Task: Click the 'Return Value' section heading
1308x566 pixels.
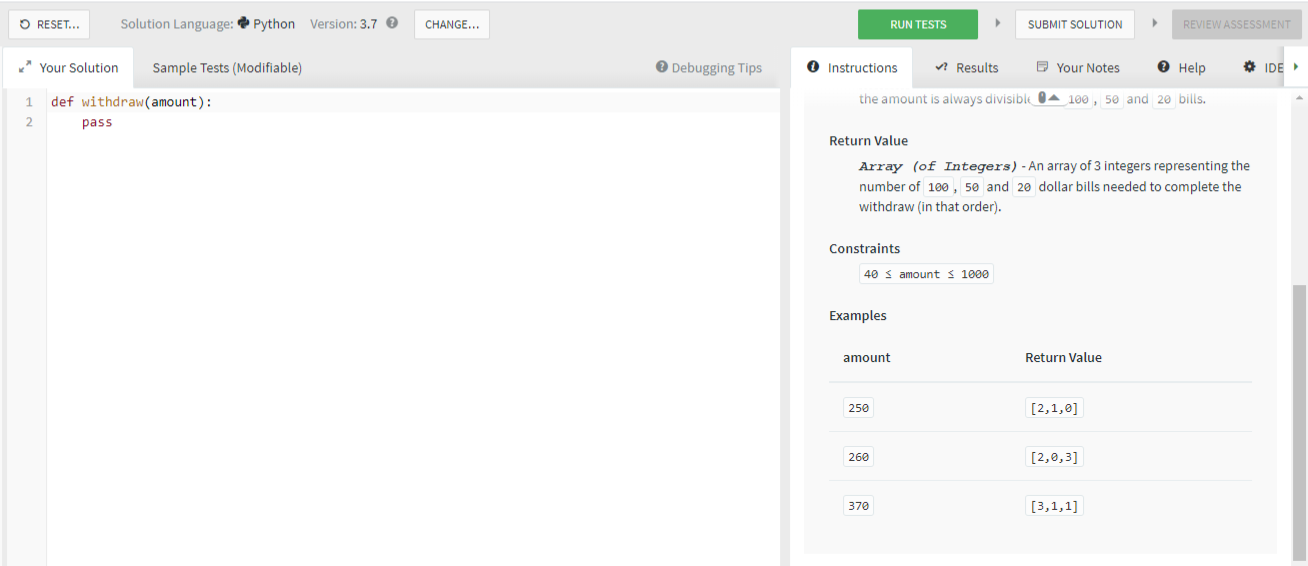Action: click(868, 141)
